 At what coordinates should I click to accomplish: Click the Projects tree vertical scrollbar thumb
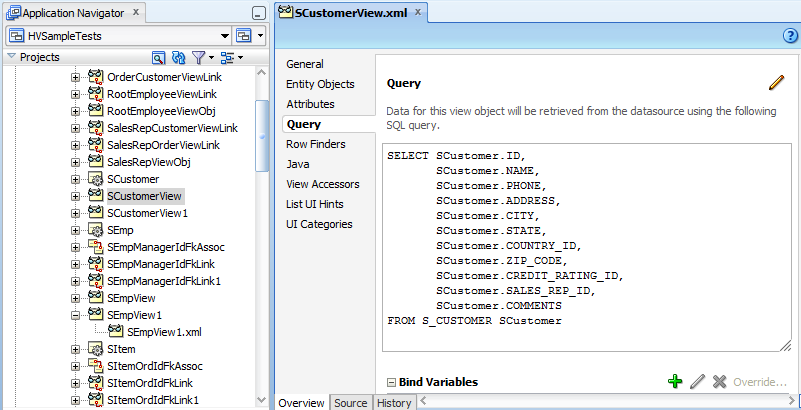coord(262,136)
